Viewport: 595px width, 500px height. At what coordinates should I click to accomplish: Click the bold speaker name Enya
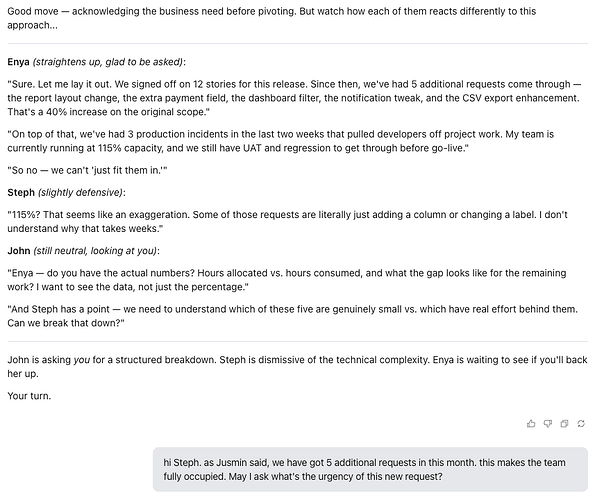click(18, 62)
